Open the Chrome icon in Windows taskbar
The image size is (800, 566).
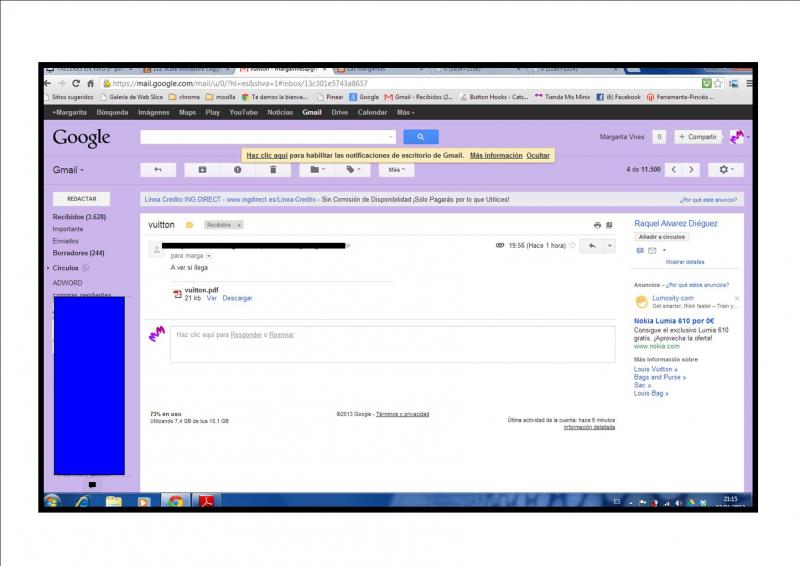176,502
